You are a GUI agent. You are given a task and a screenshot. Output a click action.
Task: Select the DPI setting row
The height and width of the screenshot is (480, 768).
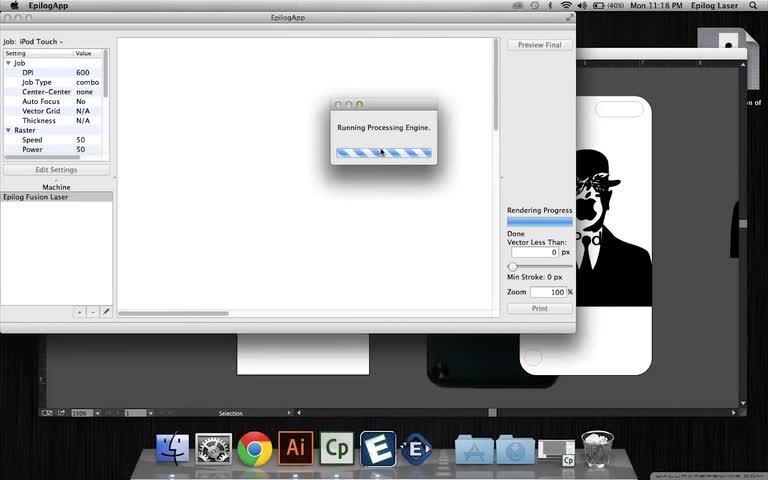click(x=53, y=72)
